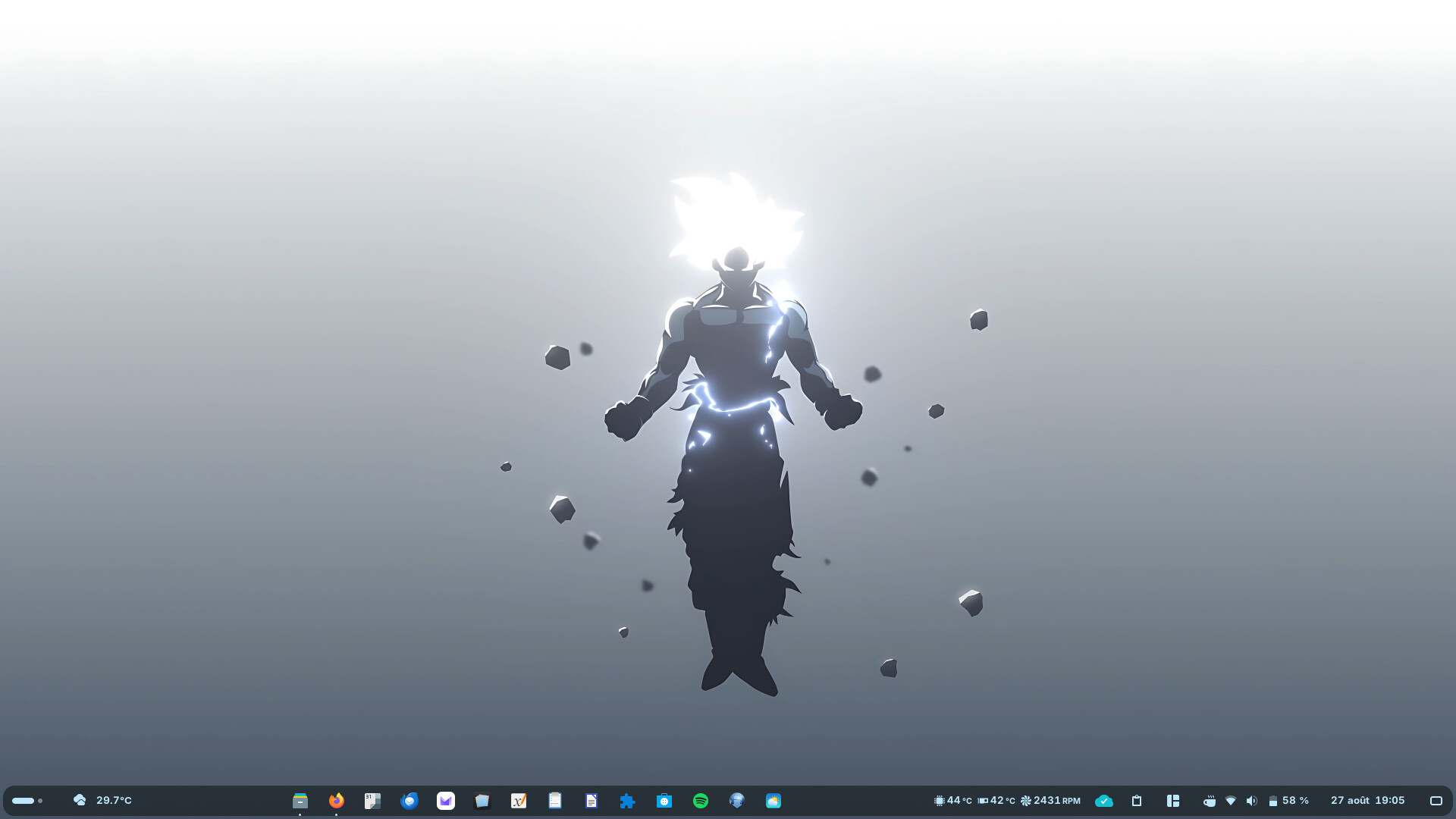Open the Weather app in the dock
This screenshot has width=1456, height=819.
[x=773, y=801]
